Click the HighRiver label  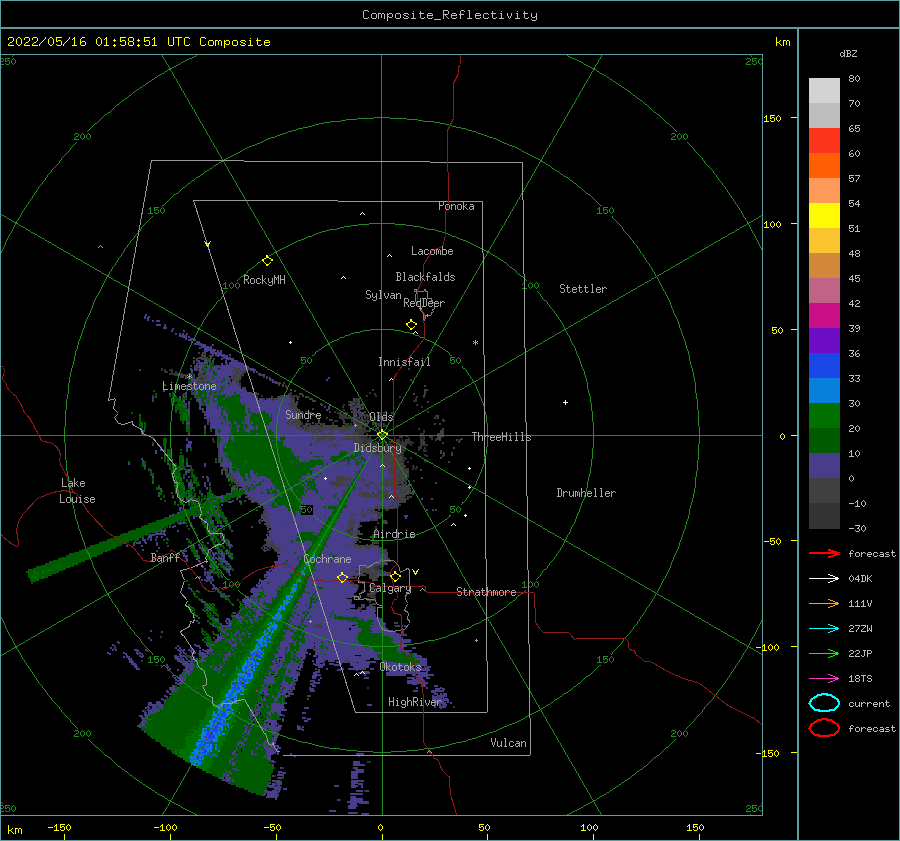pyautogui.click(x=415, y=702)
